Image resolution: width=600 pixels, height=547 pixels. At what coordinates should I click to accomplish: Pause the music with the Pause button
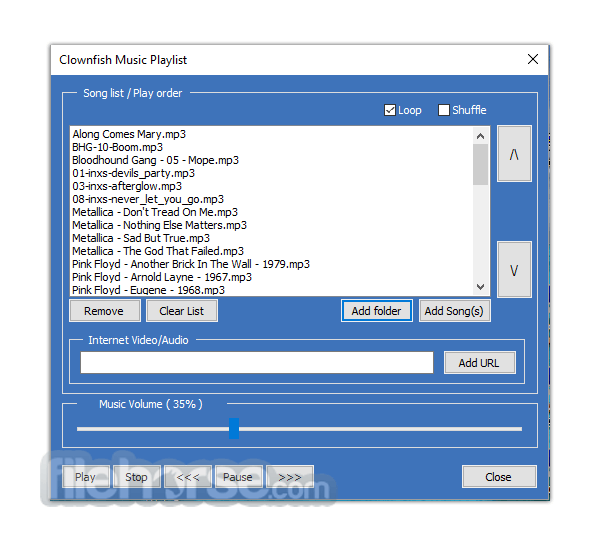(239, 477)
